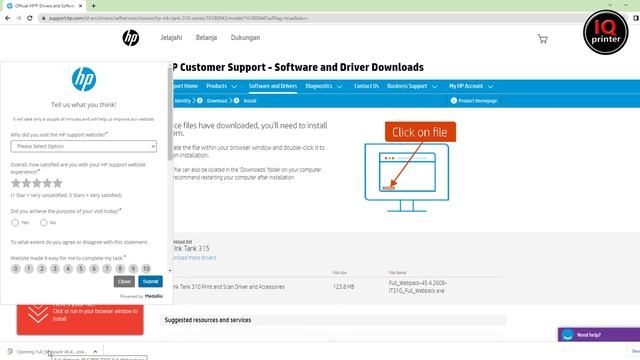
Task: Open the shopping cart icon
Action: 542,39
